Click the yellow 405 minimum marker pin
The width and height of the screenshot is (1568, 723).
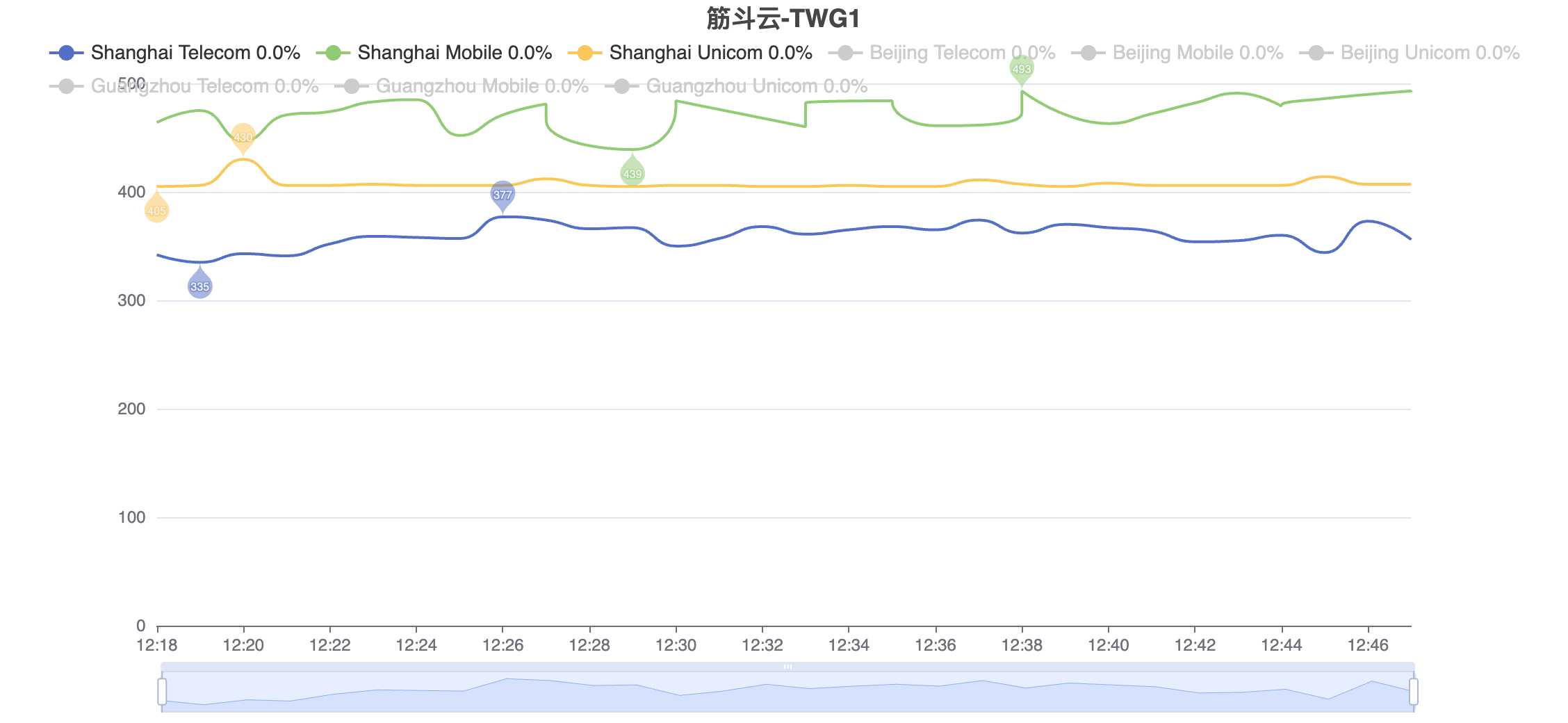(x=157, y=208)
